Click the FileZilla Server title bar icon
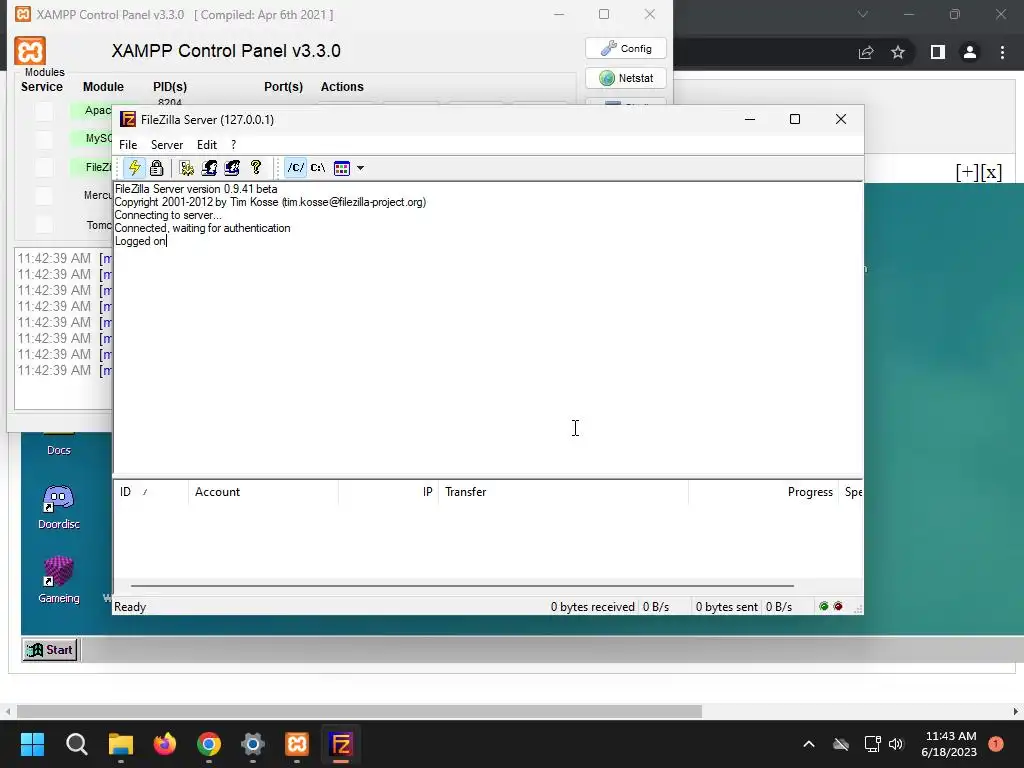1024x768 pixels. (128, 120)
